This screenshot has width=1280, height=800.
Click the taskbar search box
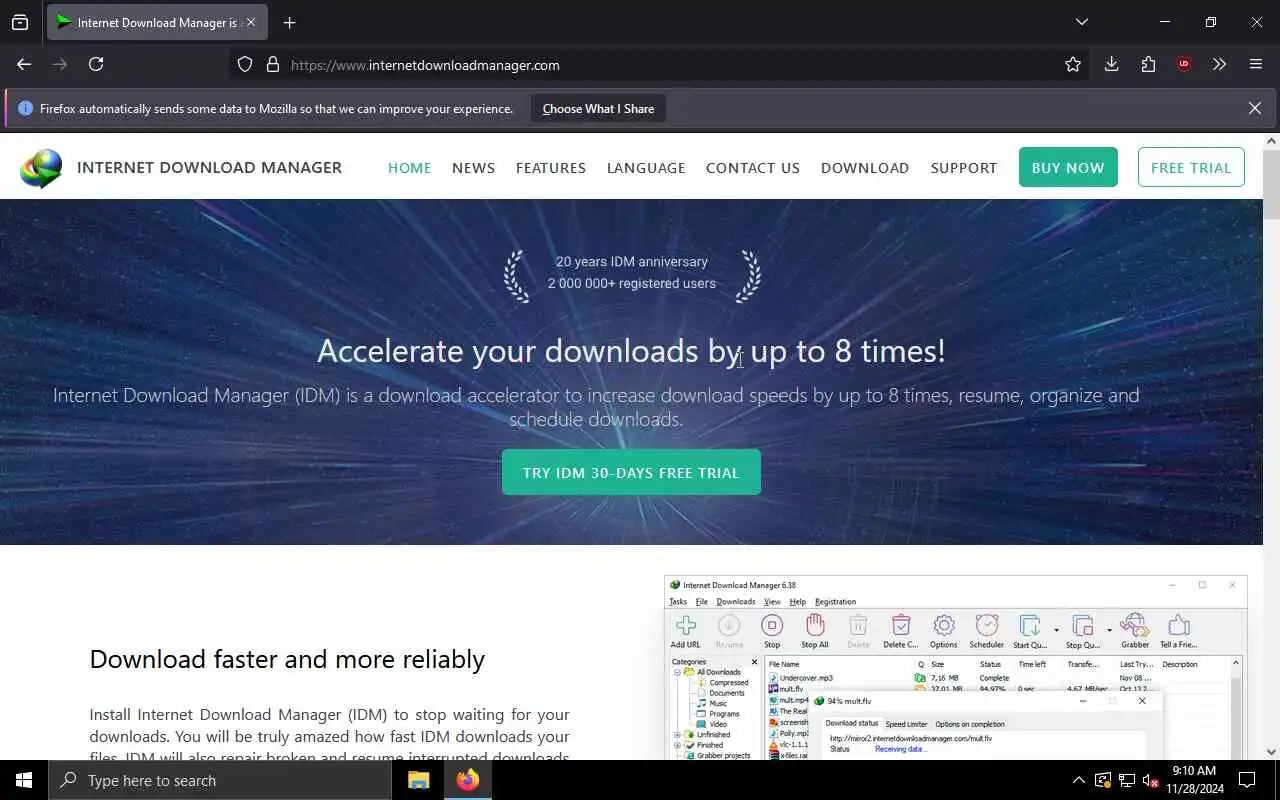tap(220, 780)
